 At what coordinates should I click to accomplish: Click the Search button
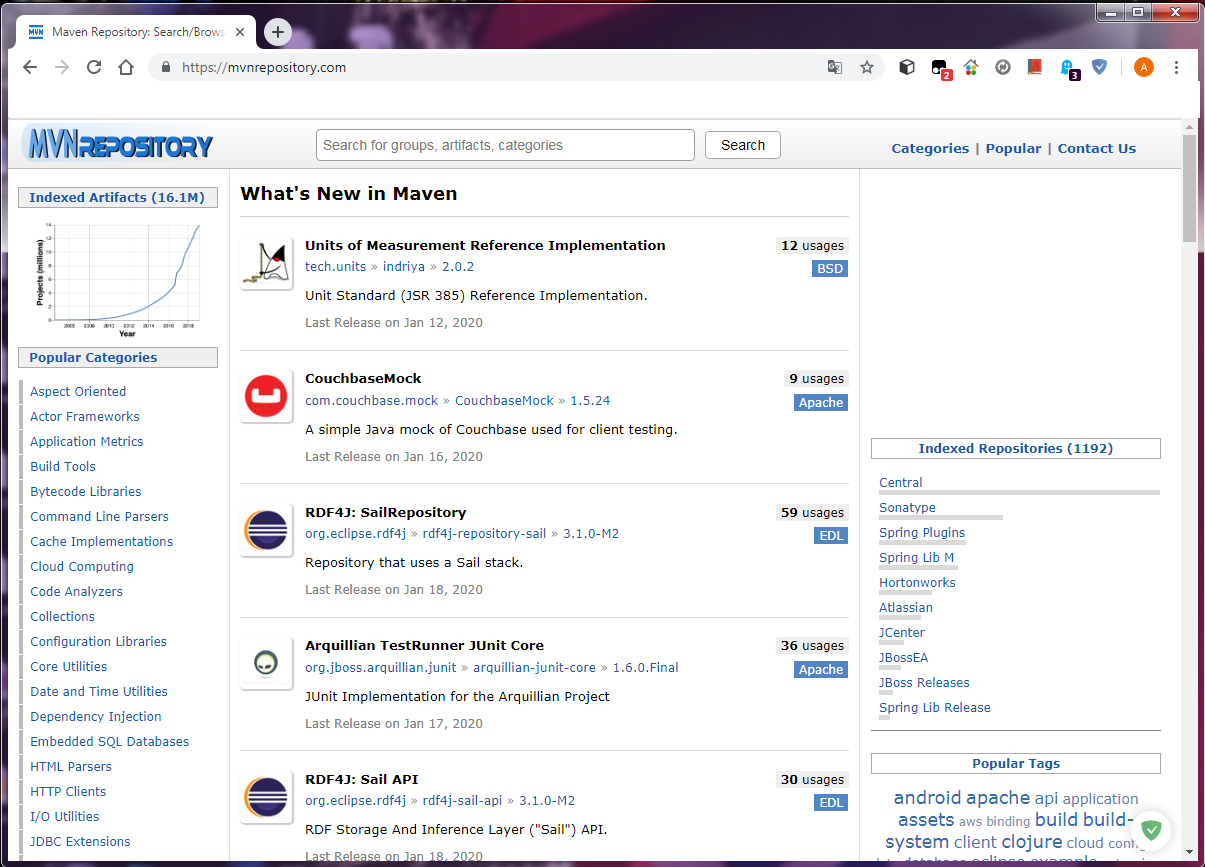[743, 145]
